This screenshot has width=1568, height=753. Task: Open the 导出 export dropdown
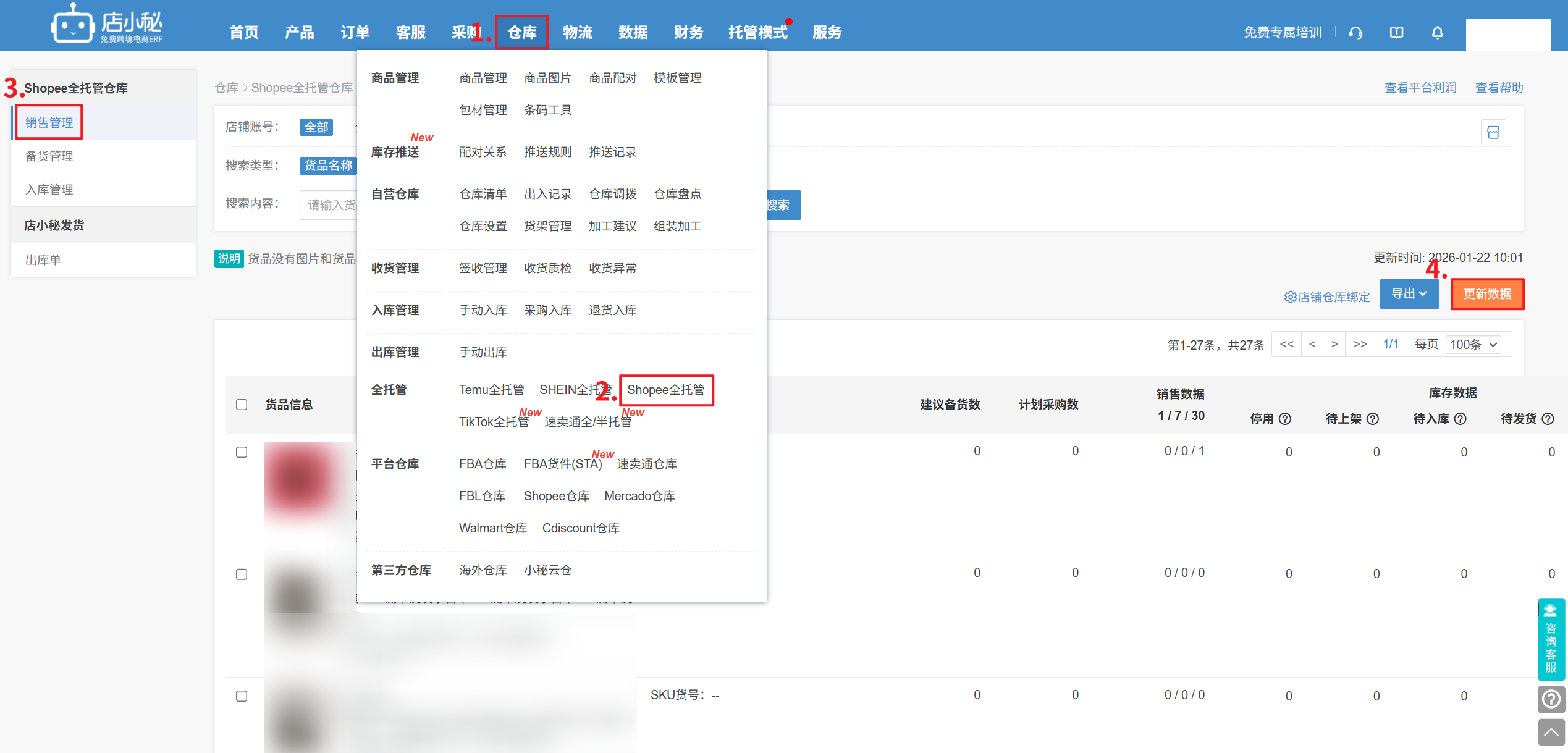click(1409, 294)
